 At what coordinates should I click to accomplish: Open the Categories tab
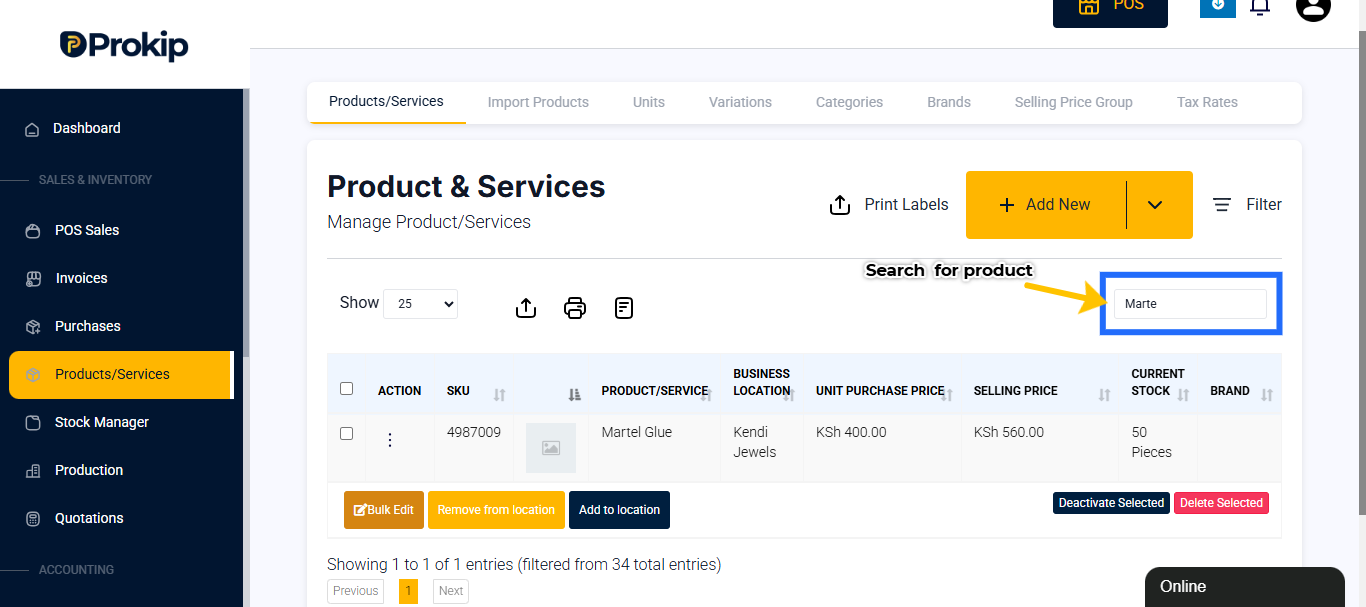849,102
